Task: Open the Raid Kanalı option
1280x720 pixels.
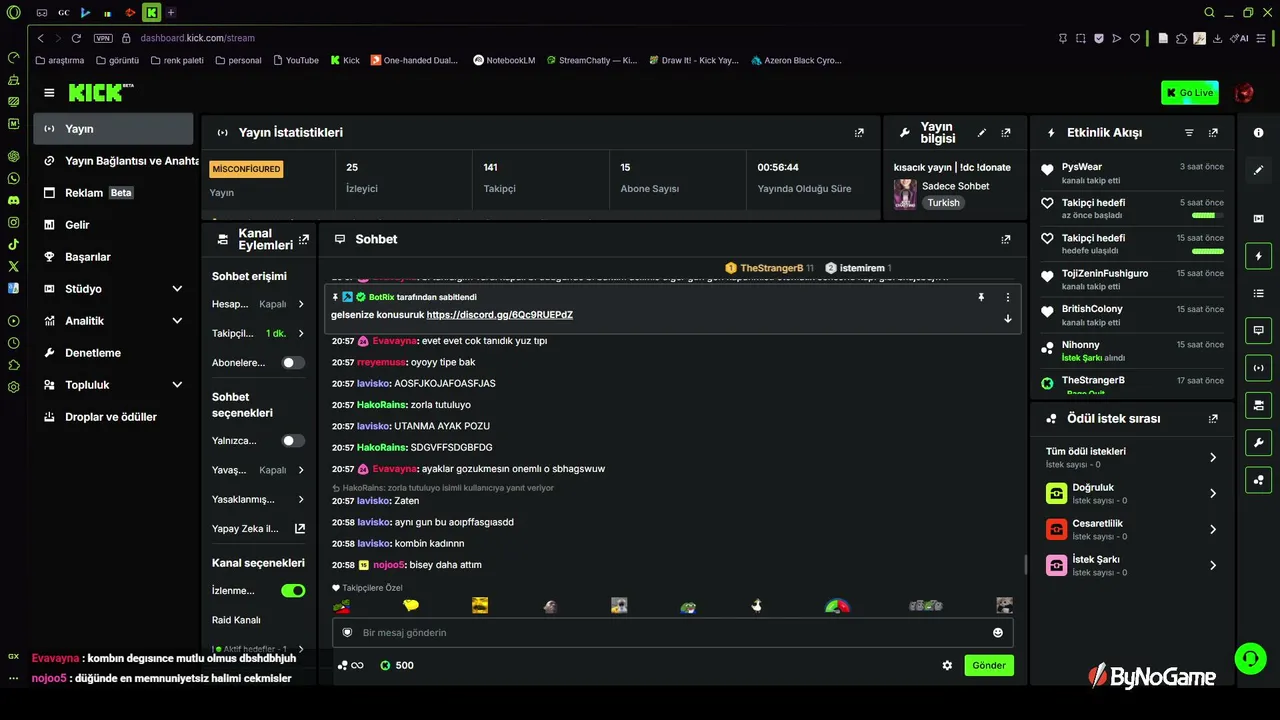Action: pos(236,620)
